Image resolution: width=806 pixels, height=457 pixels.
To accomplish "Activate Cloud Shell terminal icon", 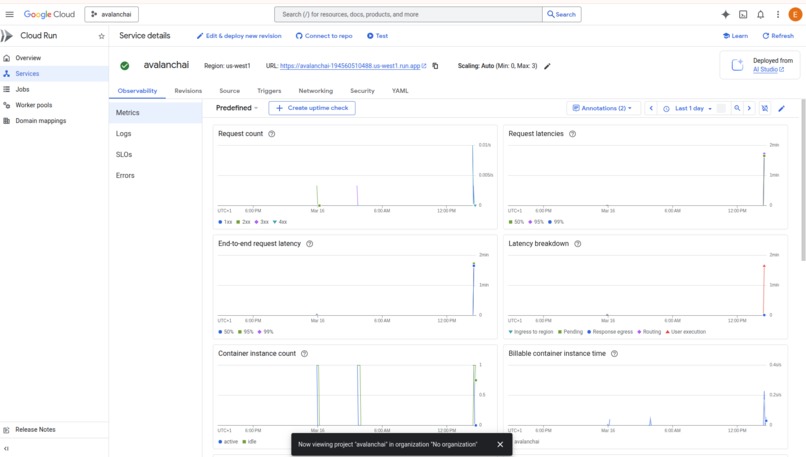I will pyautogui.click(x=743, y=14).
